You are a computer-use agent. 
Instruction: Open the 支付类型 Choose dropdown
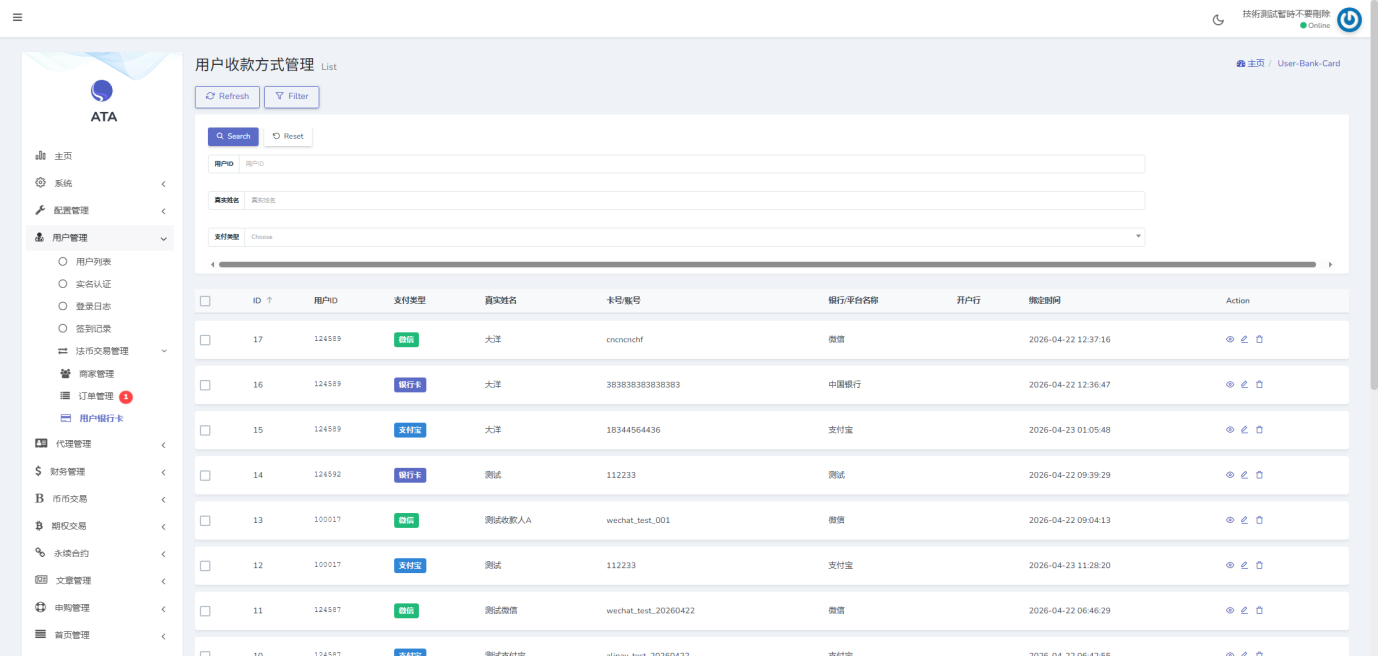[690, 236]
